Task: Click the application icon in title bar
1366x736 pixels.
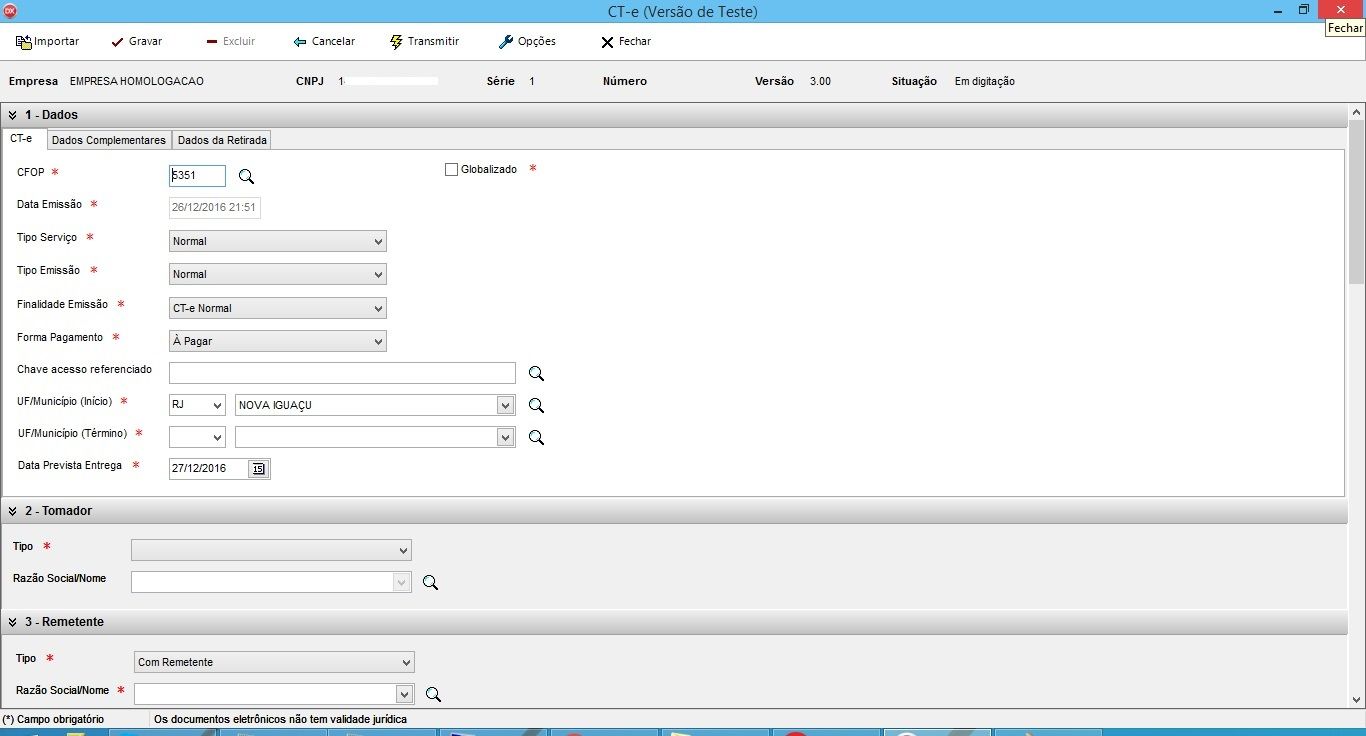Action: (x=11, y=10)
